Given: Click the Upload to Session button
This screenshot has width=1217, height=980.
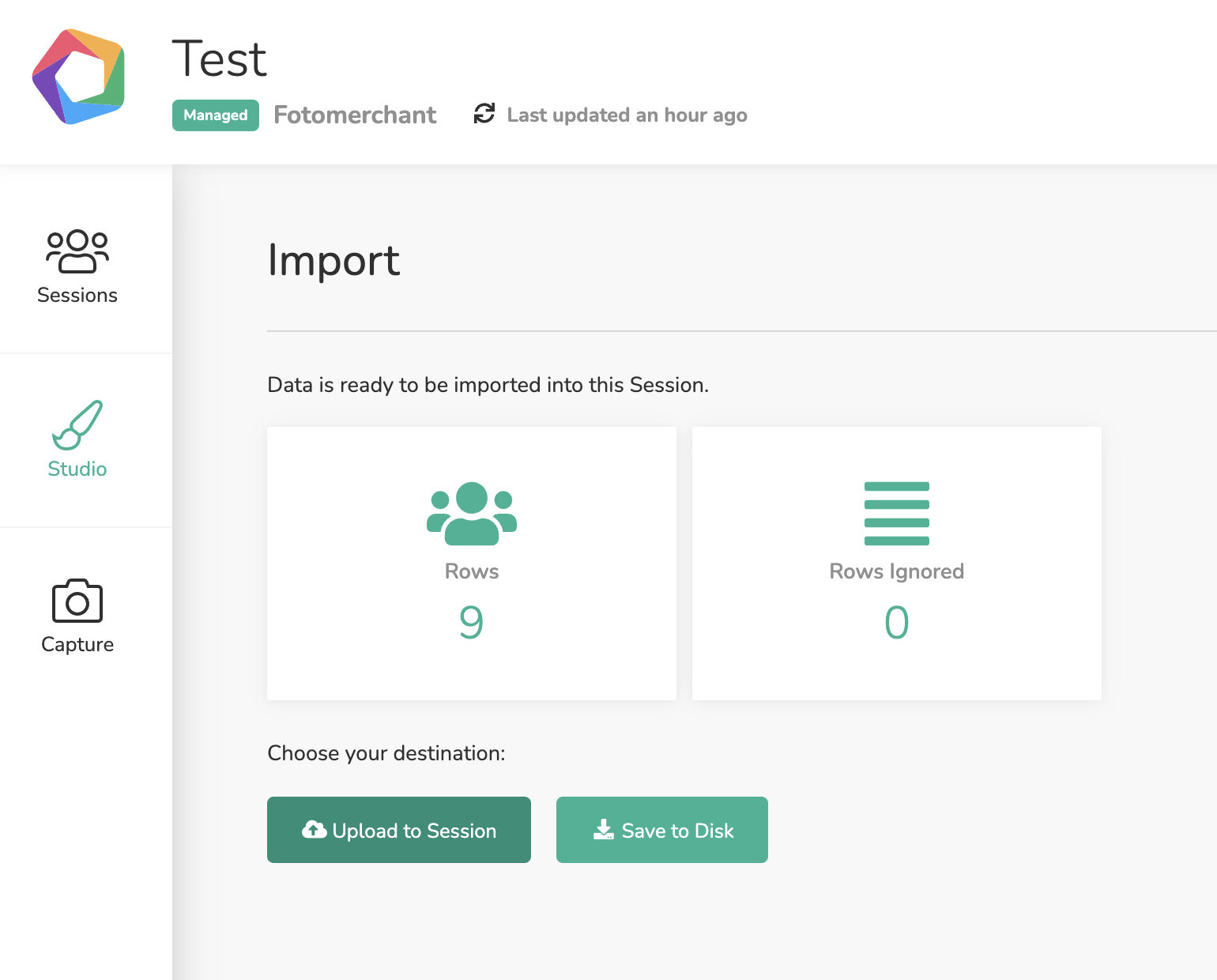Looking at the screenshot, I should pos(399,830).
